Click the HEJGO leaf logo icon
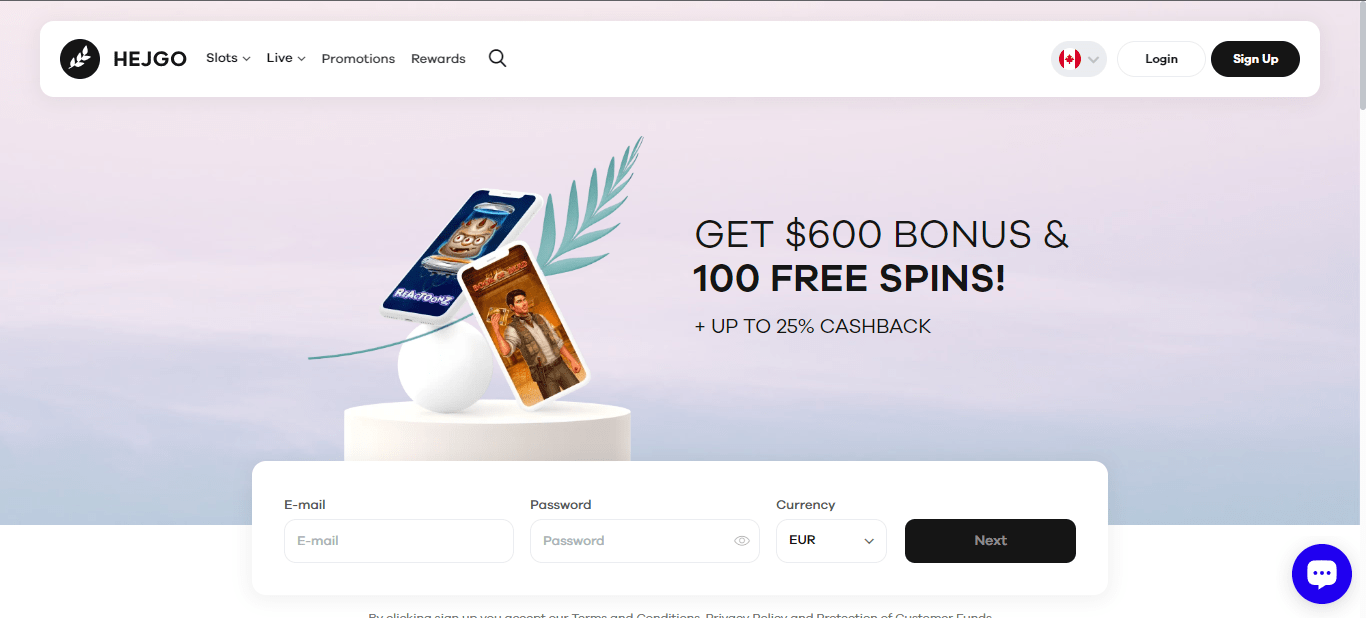Image resolution: width=1366 pixels, height=618 pixels. pos(80,59)
